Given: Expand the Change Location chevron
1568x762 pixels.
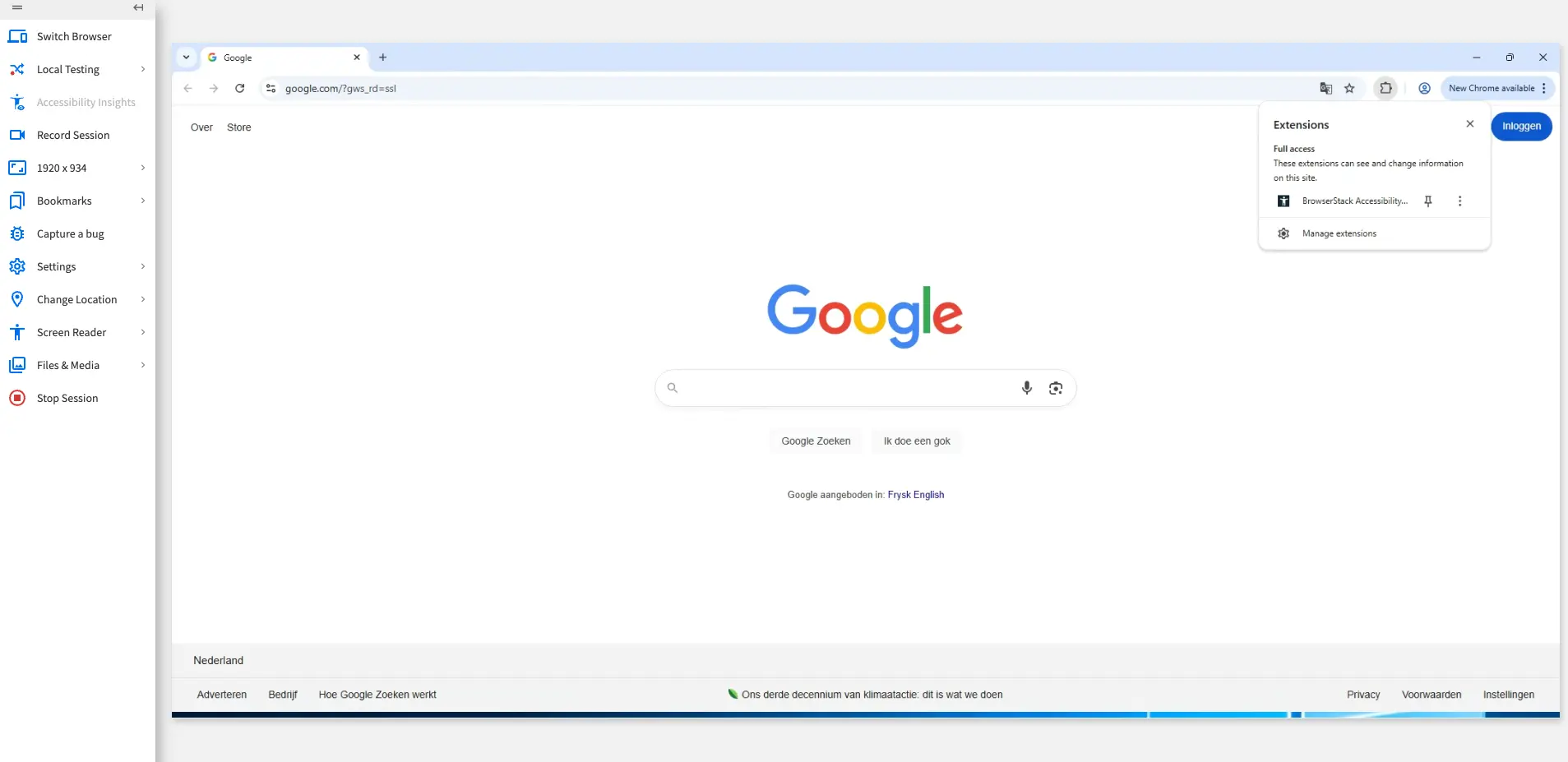Looking at the screenshot, I should 143,299.
